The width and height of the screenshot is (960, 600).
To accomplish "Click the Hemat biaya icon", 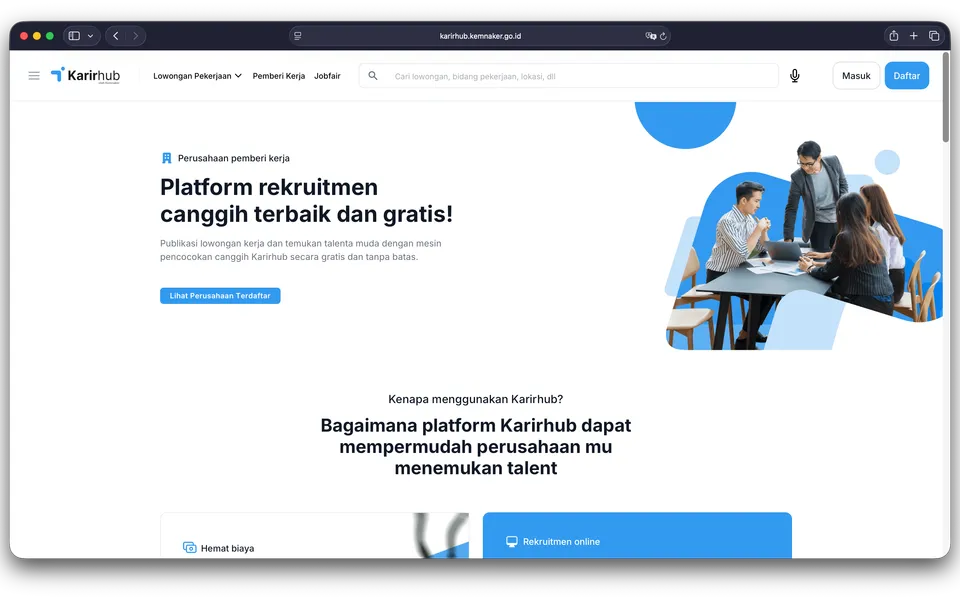I will click(x=189, y=547).
